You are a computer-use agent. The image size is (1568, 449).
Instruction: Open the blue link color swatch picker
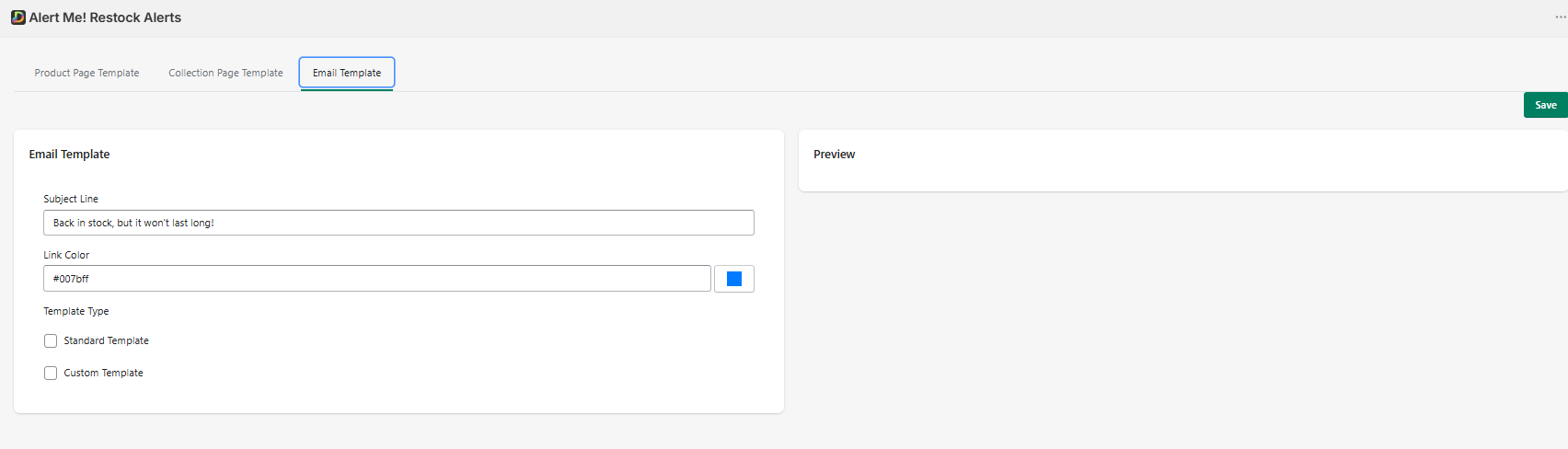tap(734, 279)
